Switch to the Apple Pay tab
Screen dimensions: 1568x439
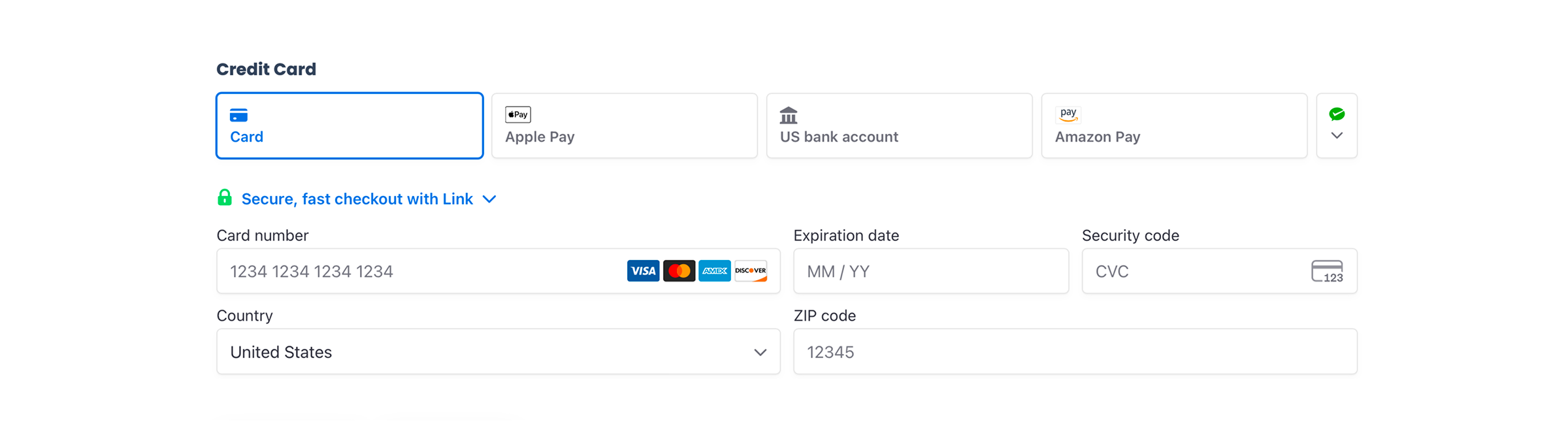pyautogui.click(x=624, y=125)
